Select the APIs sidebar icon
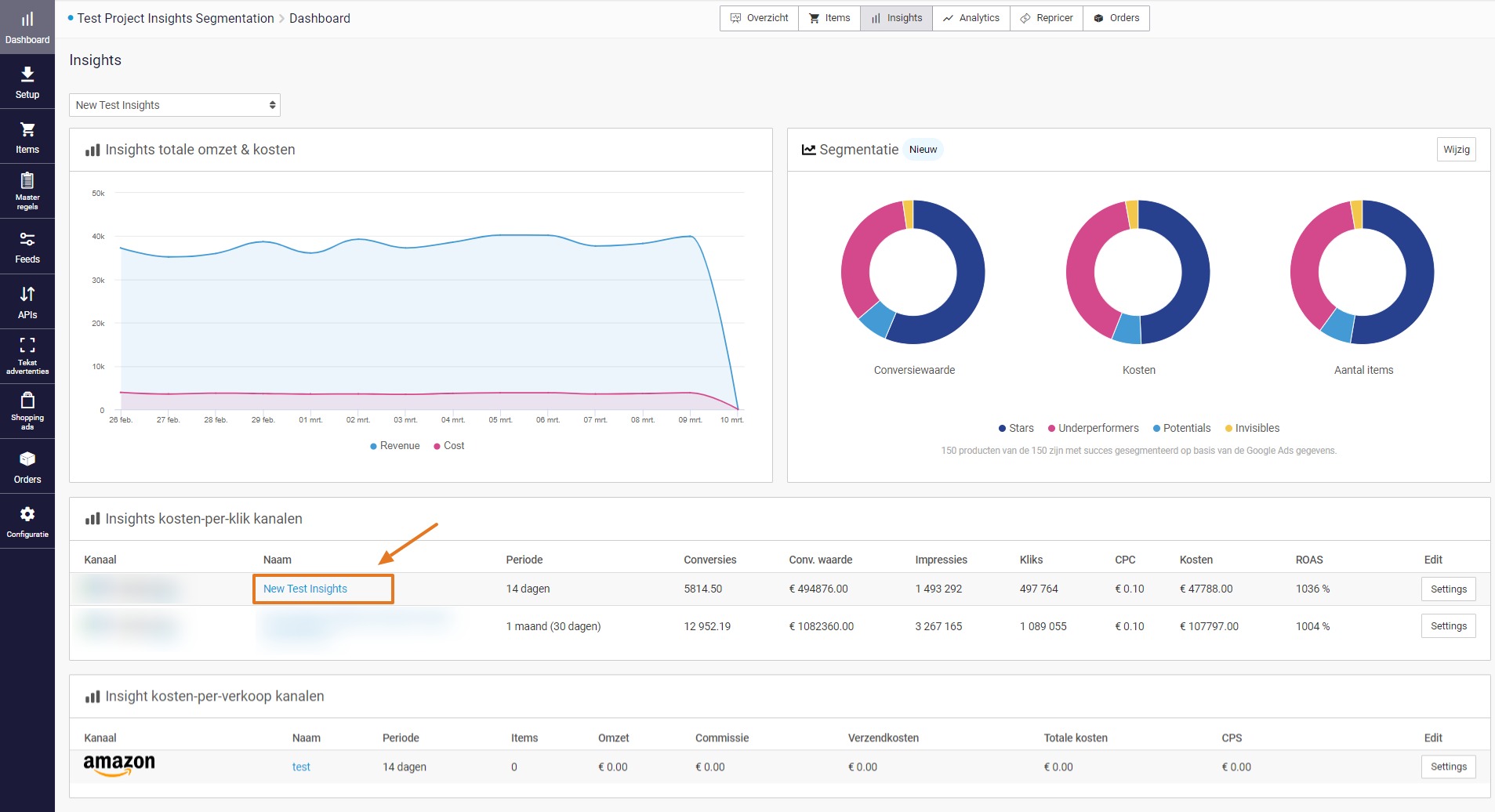Screen dimensions: 1495x812 coord(27,301)
